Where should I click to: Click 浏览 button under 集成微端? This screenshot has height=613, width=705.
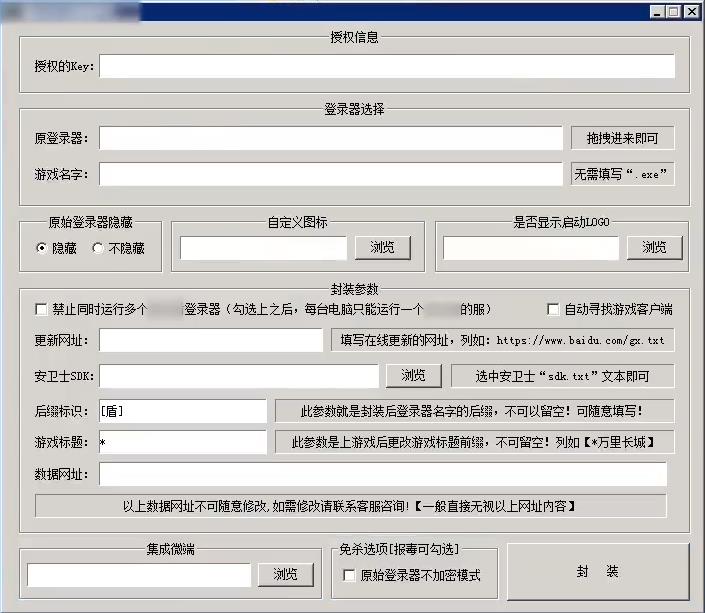285,574
